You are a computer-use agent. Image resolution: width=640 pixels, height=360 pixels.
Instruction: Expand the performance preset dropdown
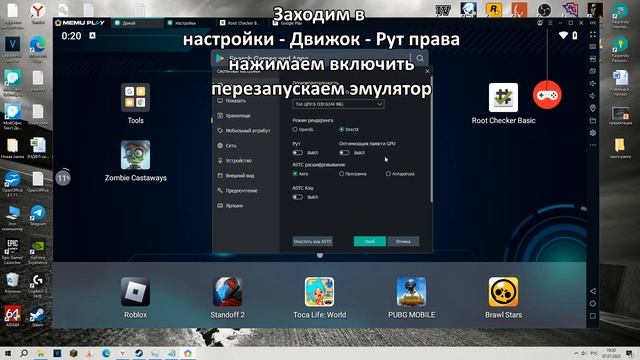pyautogui.click(x=338, y=104)
